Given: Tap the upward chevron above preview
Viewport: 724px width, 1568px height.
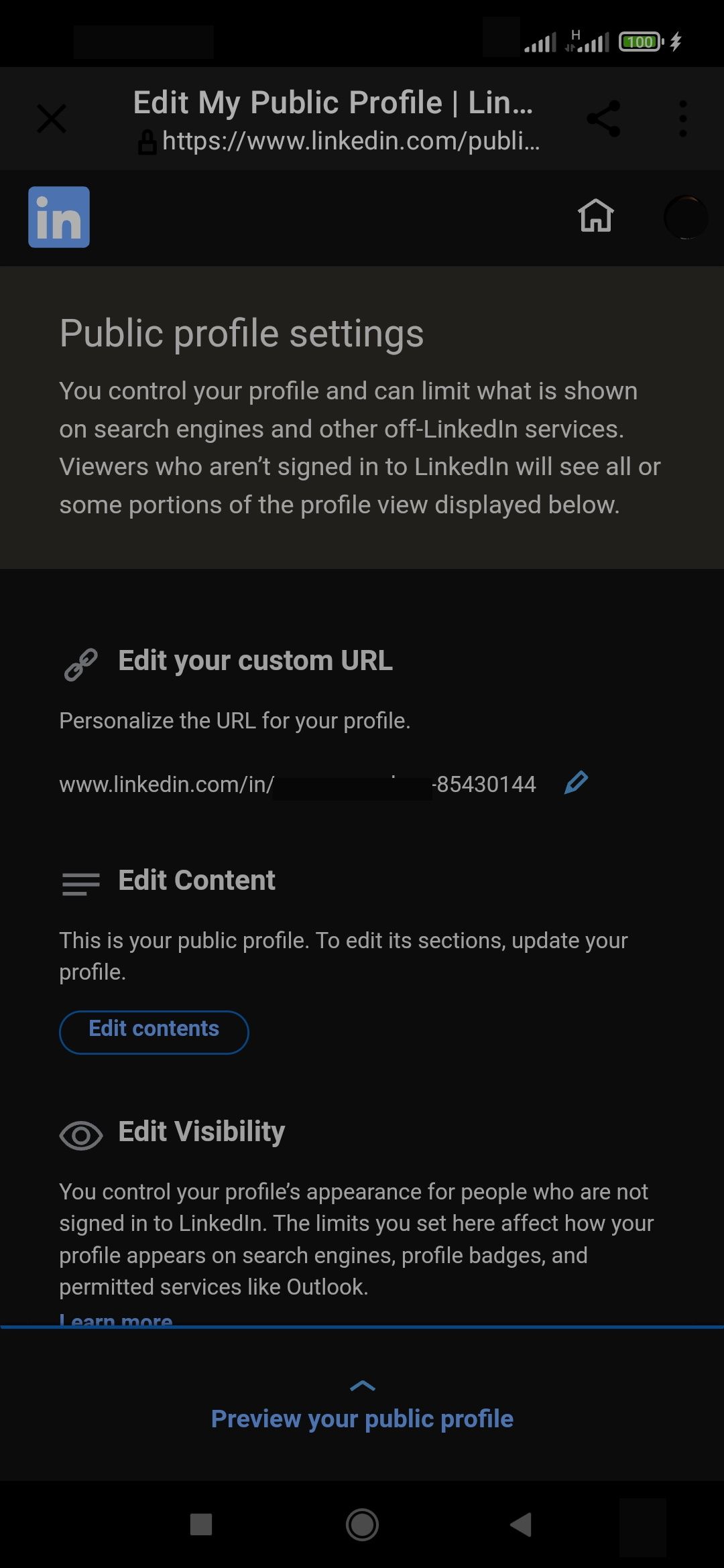Looking at the screenshot, I should [x=363, y=1385].
